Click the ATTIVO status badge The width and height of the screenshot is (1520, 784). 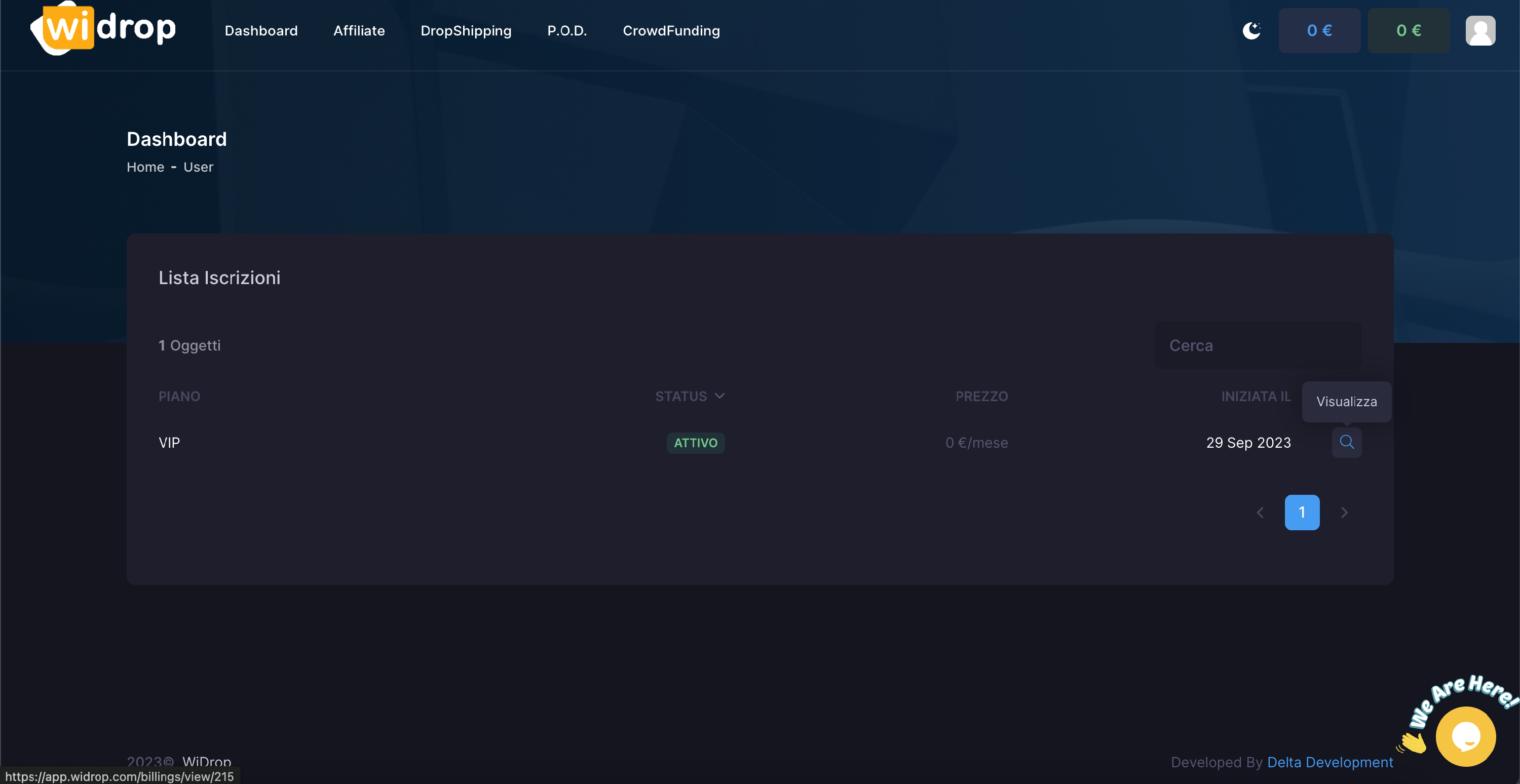(695, 443)
